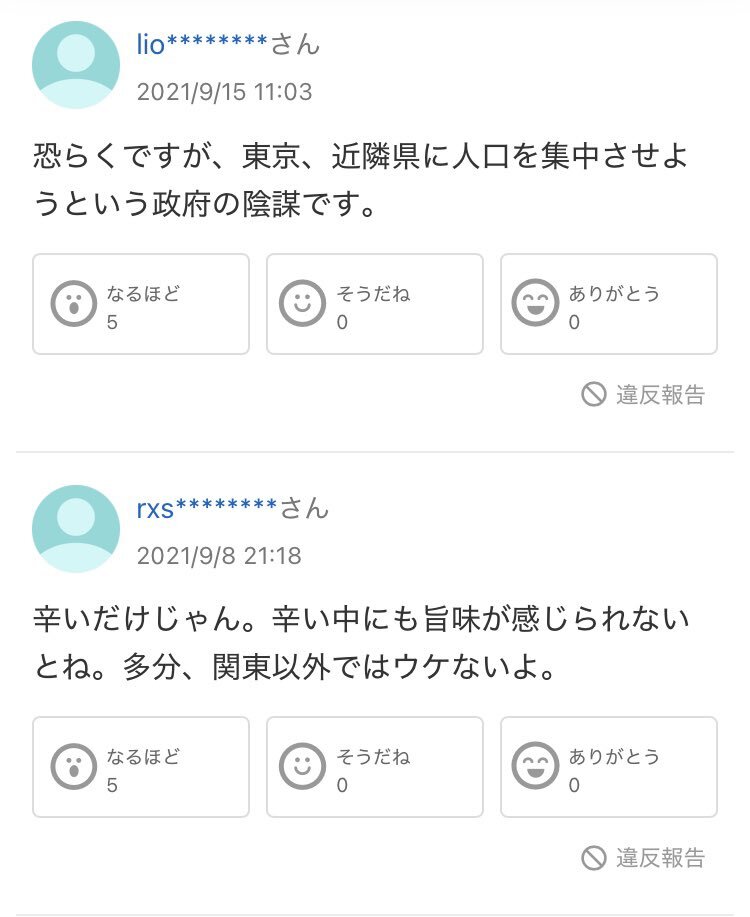750x917 pixels.
Task: Click the surprised face icon in lio's answer
Action: click(74, 304)
